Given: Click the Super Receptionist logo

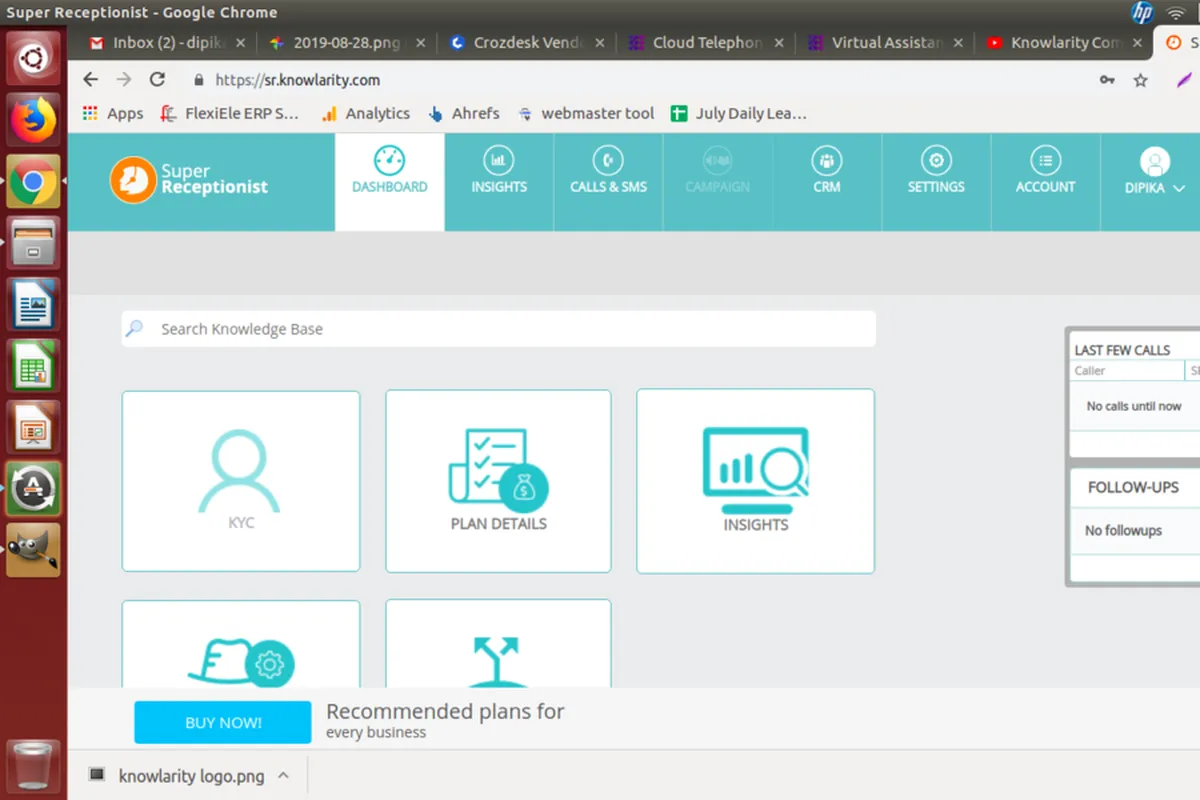Looking at the screenshot, I should coord(190,180).
